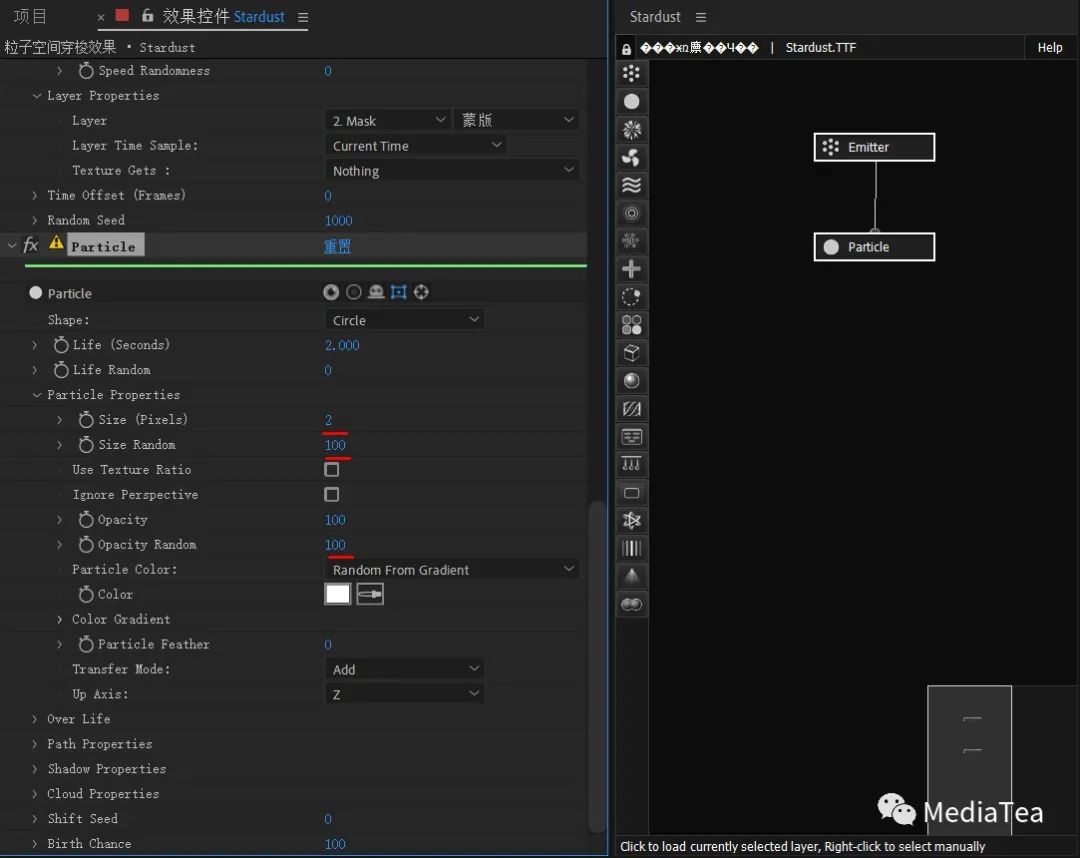The height and width of the screenshot is (858, 1080).
Task: Click the blue square-frame preset icon
Action: (399, 292)
